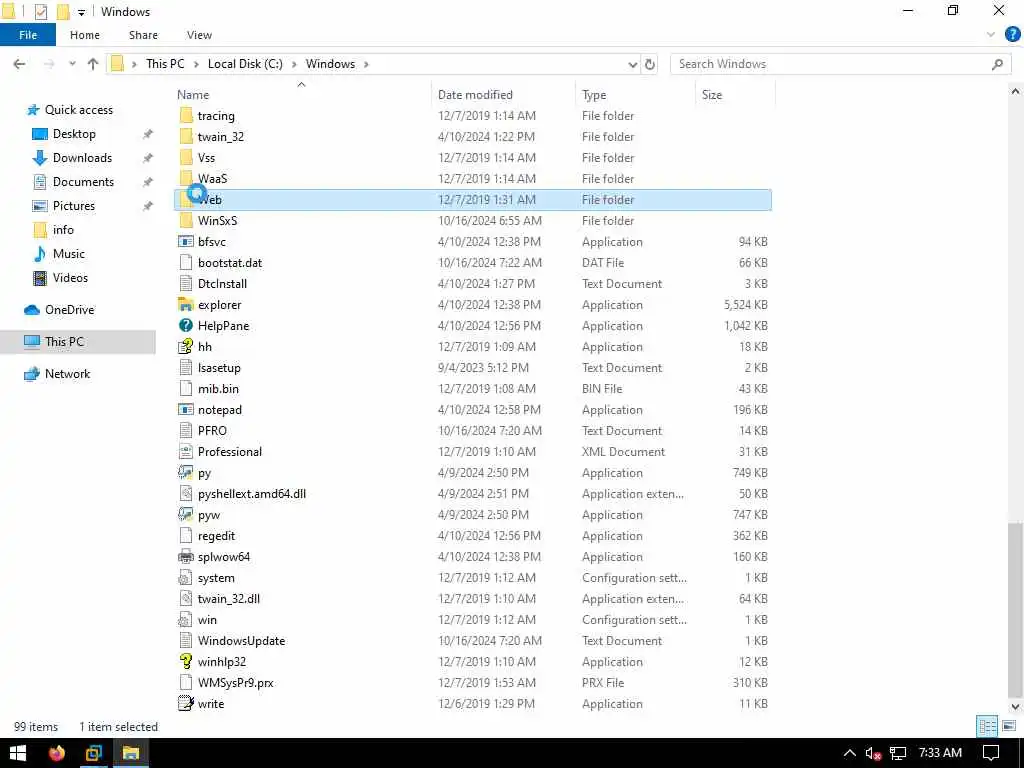This screenshot has width=1024, height=768.
Task: Click the muted volume tray icon
Action: click(873, 754)
